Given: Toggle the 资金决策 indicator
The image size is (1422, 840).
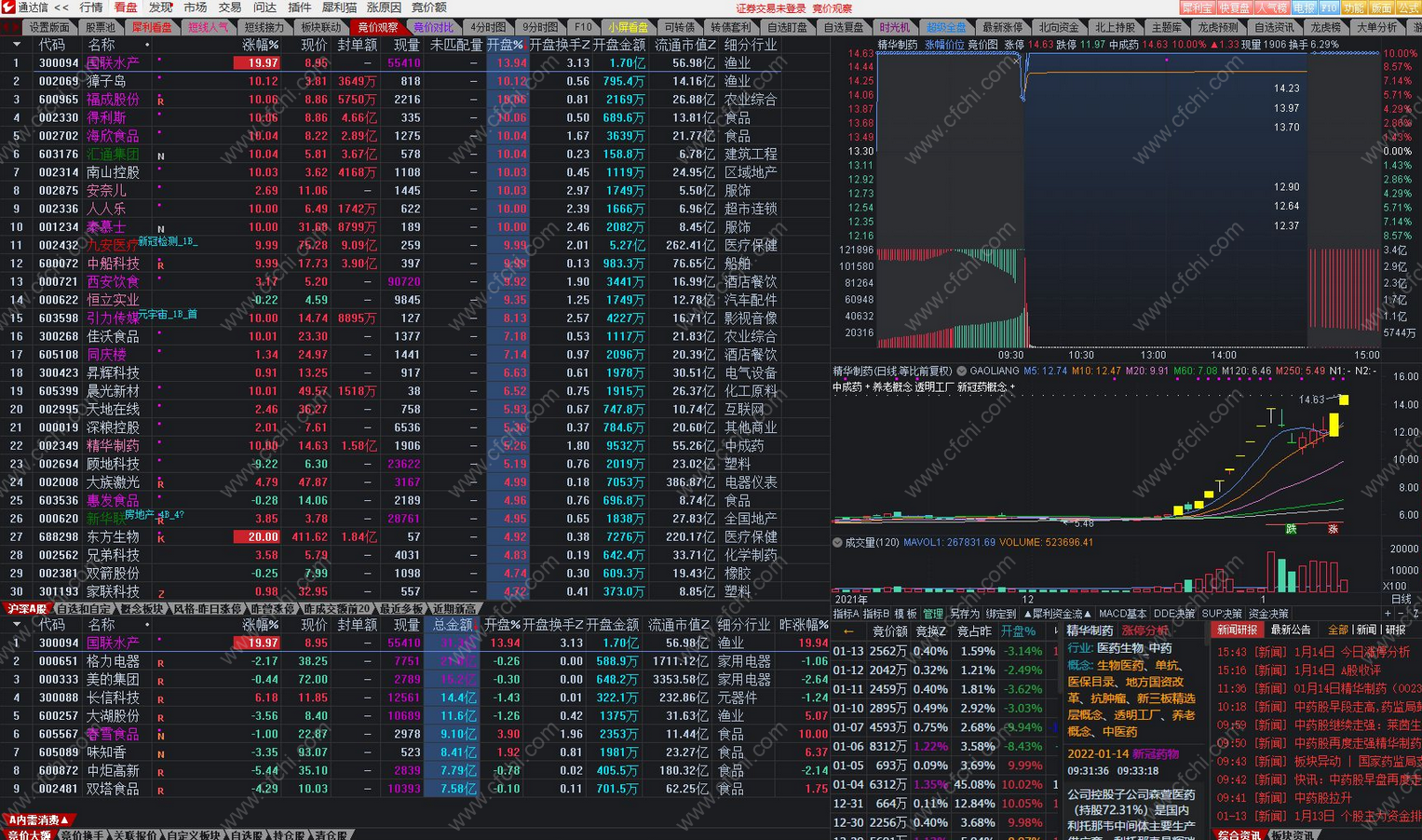Looking at the screenshot, I should (x=1268, y=614).
